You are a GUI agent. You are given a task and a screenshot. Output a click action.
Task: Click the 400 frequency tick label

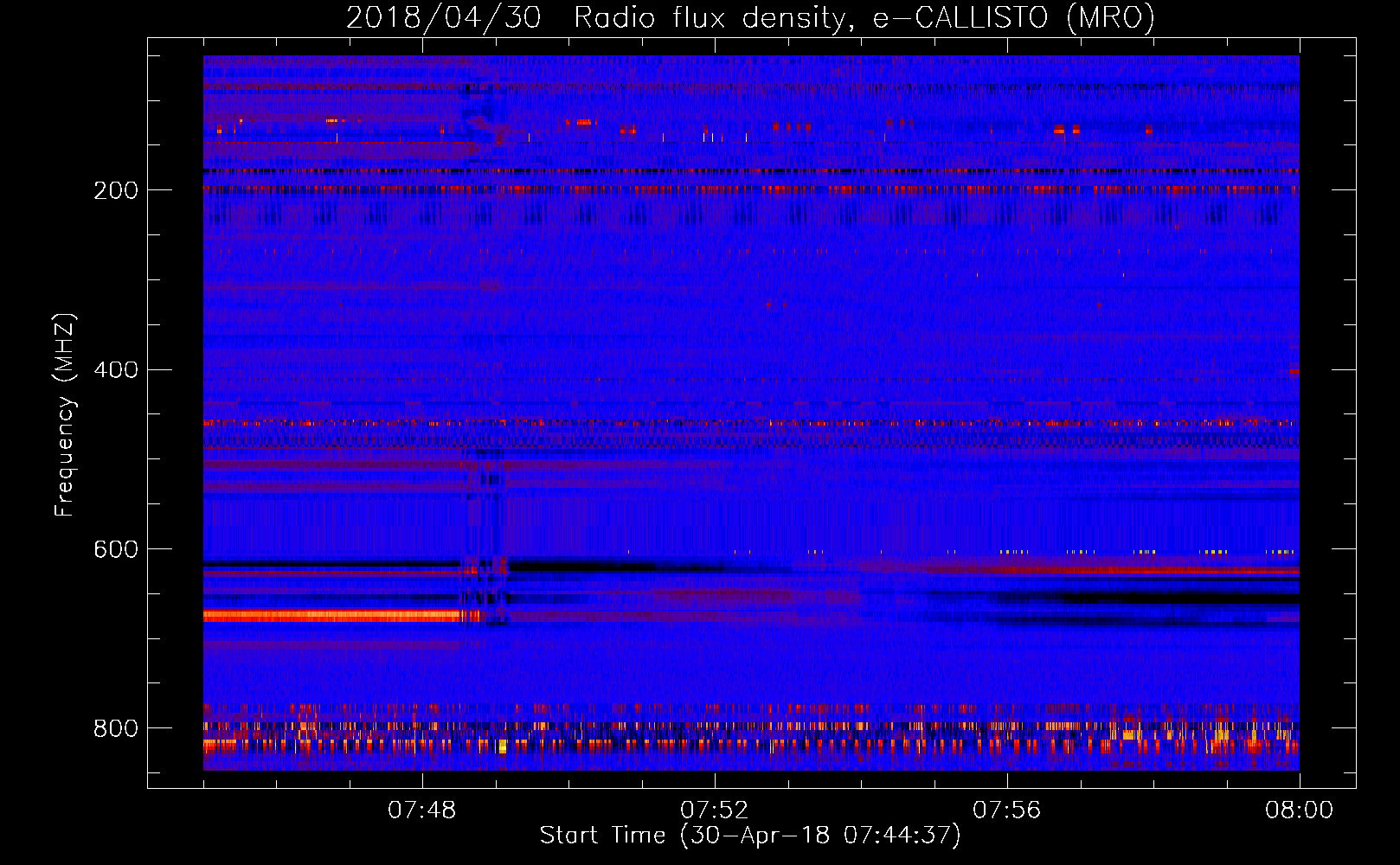(x=115, y=370)
